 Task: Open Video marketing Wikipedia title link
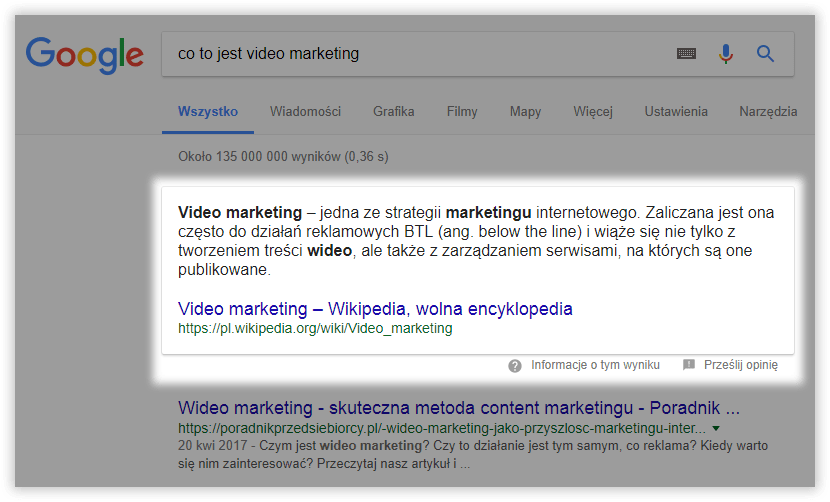pyautogui.click(x=375, y=309)
